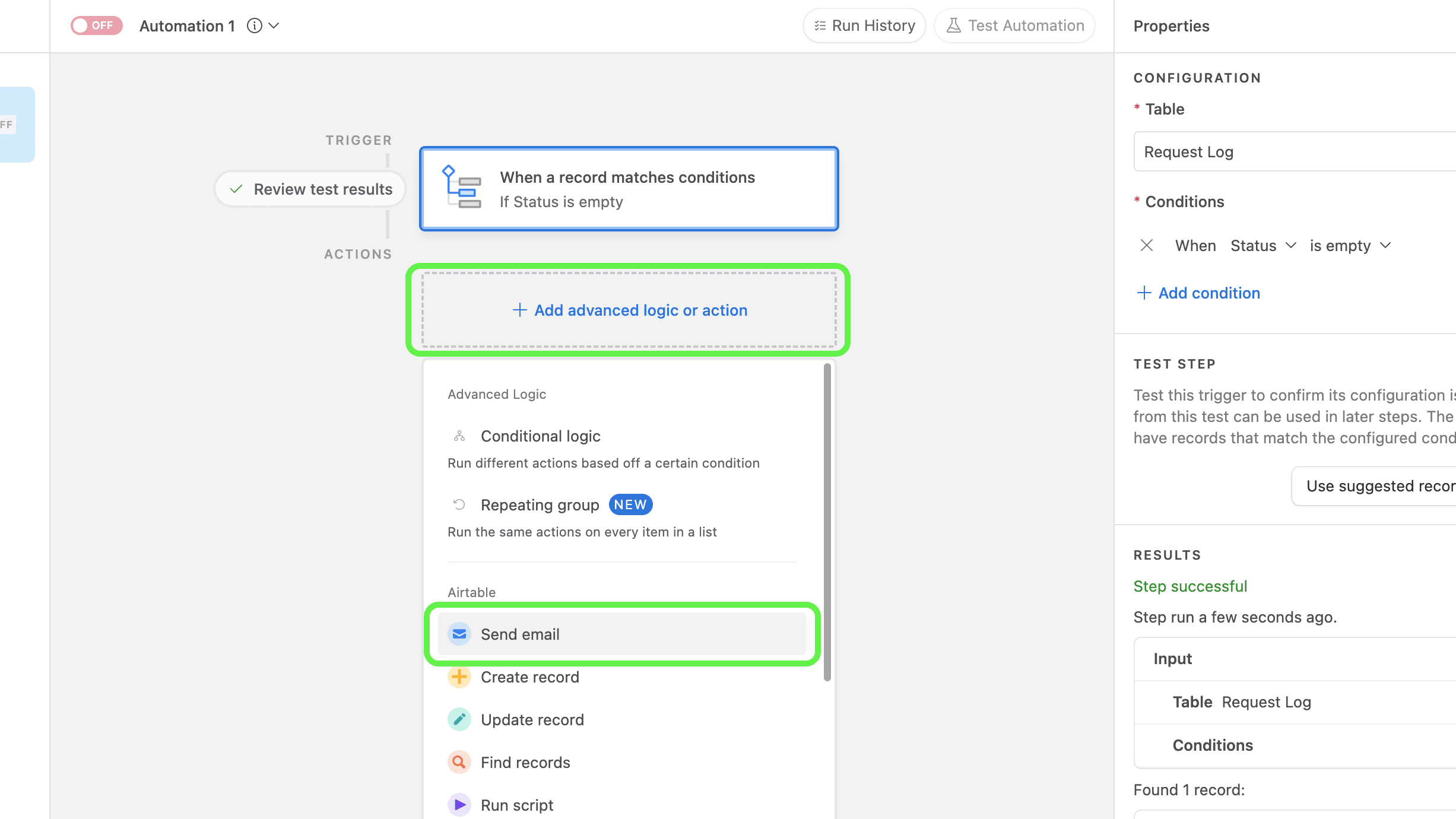Click the "If Status is empty" trigger subtitle
The height and width of the screenshot is (819, 1456).
[561, 202]
